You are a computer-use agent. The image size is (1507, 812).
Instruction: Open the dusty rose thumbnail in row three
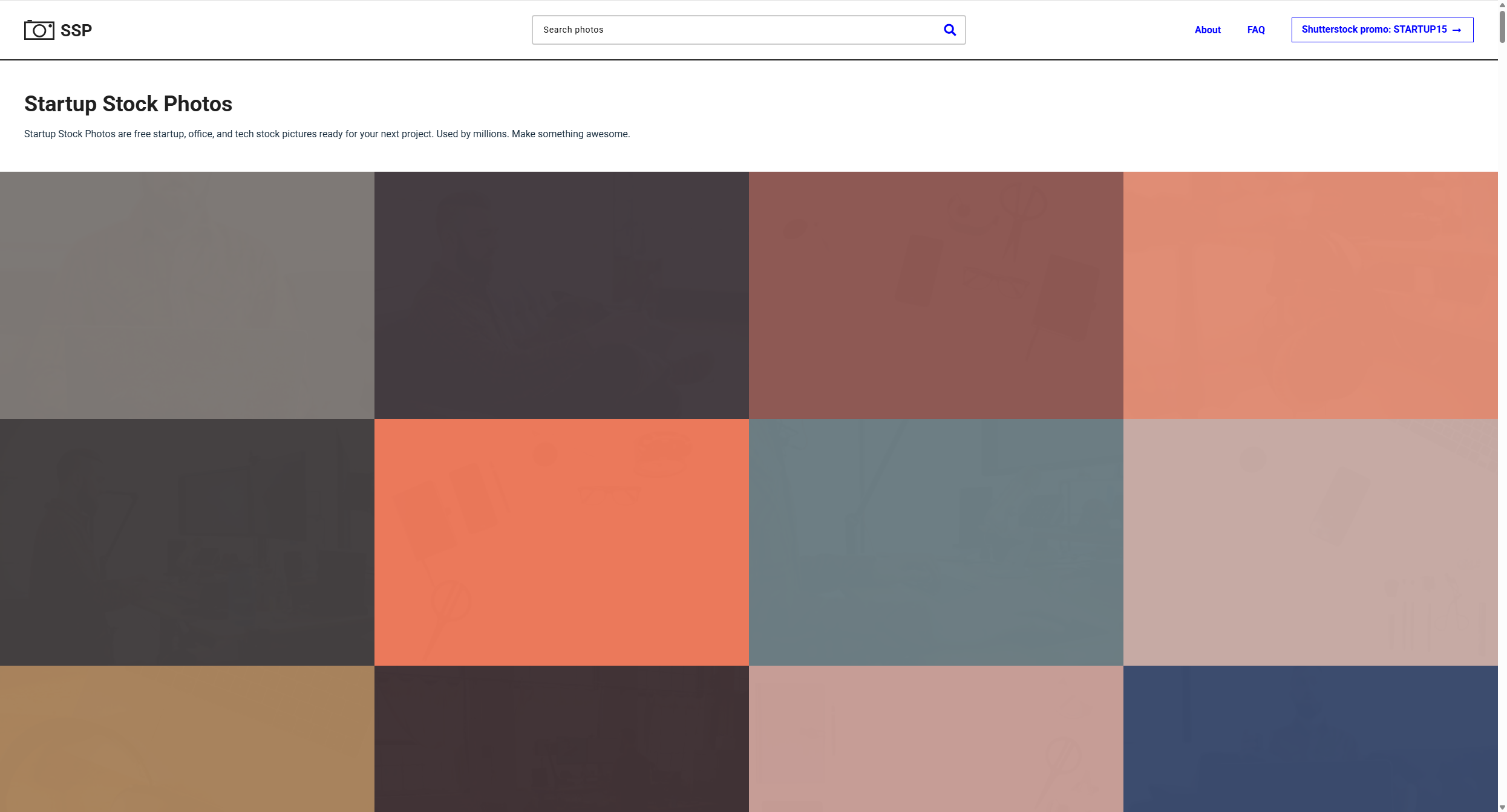point(936,739)
